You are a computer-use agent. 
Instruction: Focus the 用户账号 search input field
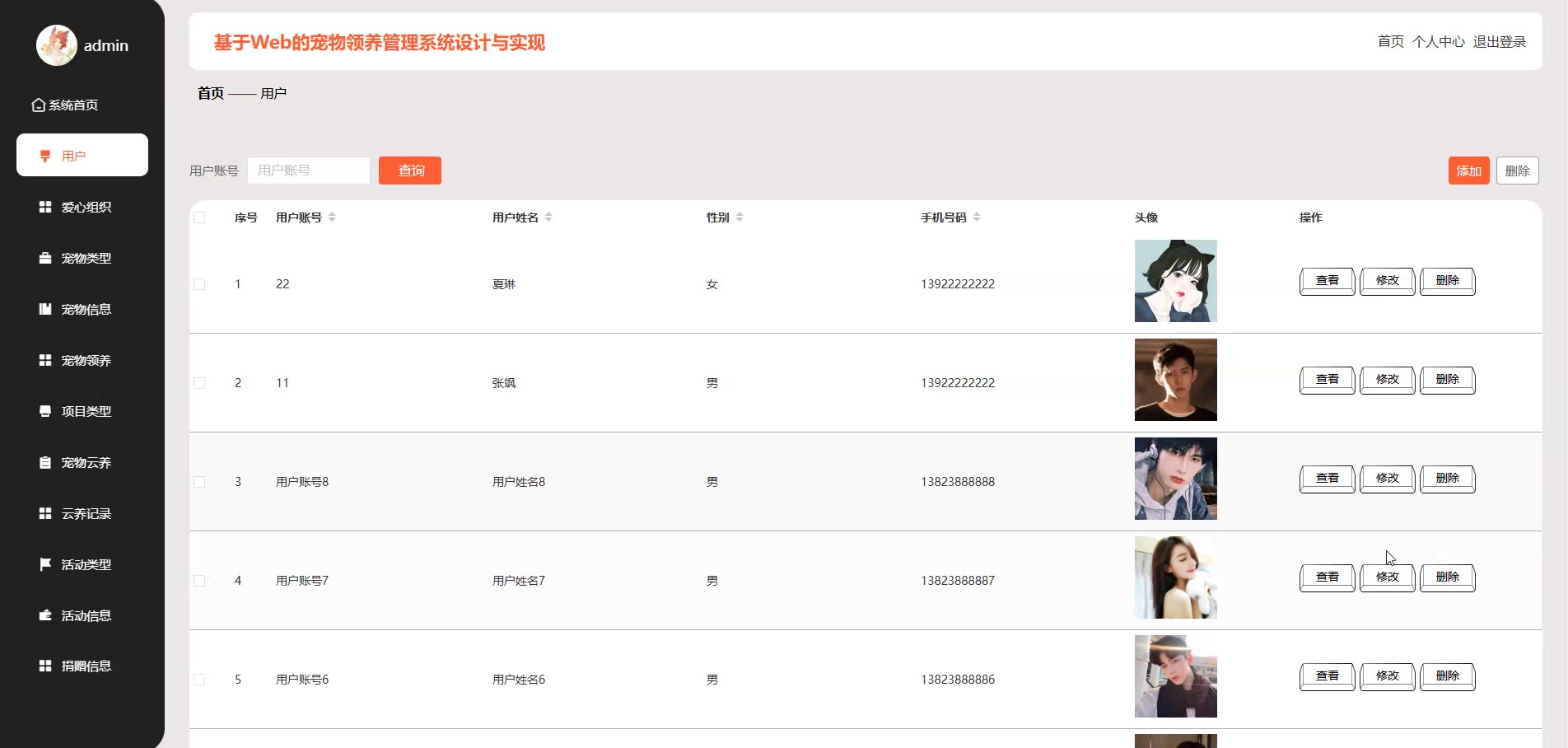[309, 171]
